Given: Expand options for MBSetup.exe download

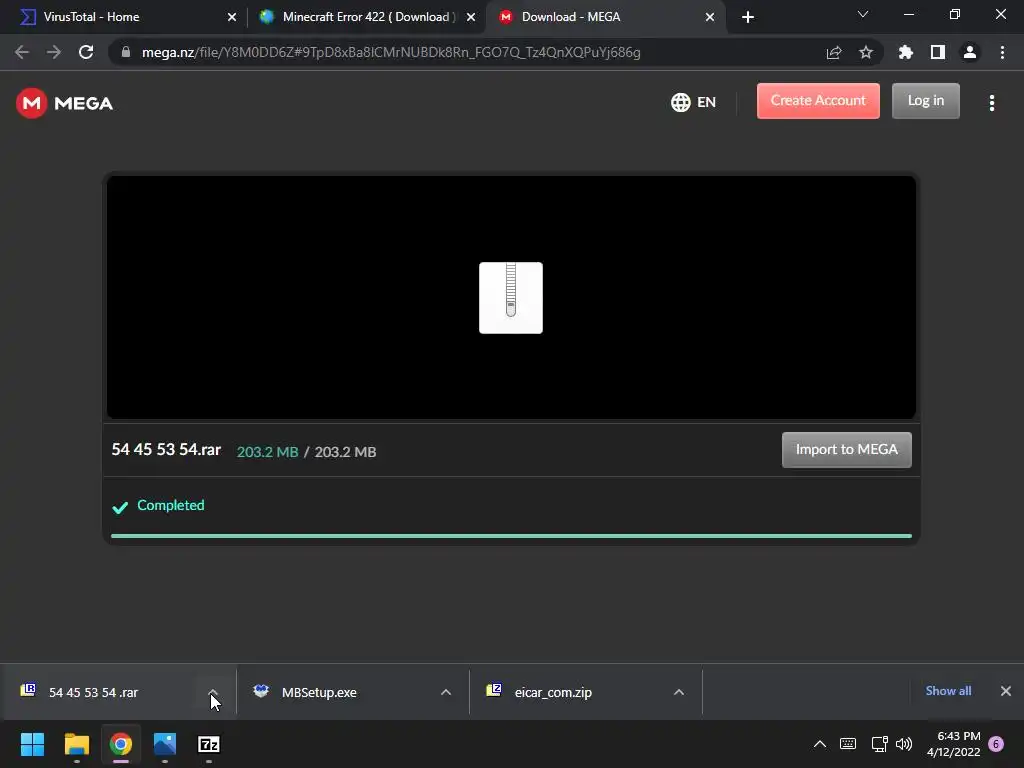Looking at the screenshot, I should point(446,692).
